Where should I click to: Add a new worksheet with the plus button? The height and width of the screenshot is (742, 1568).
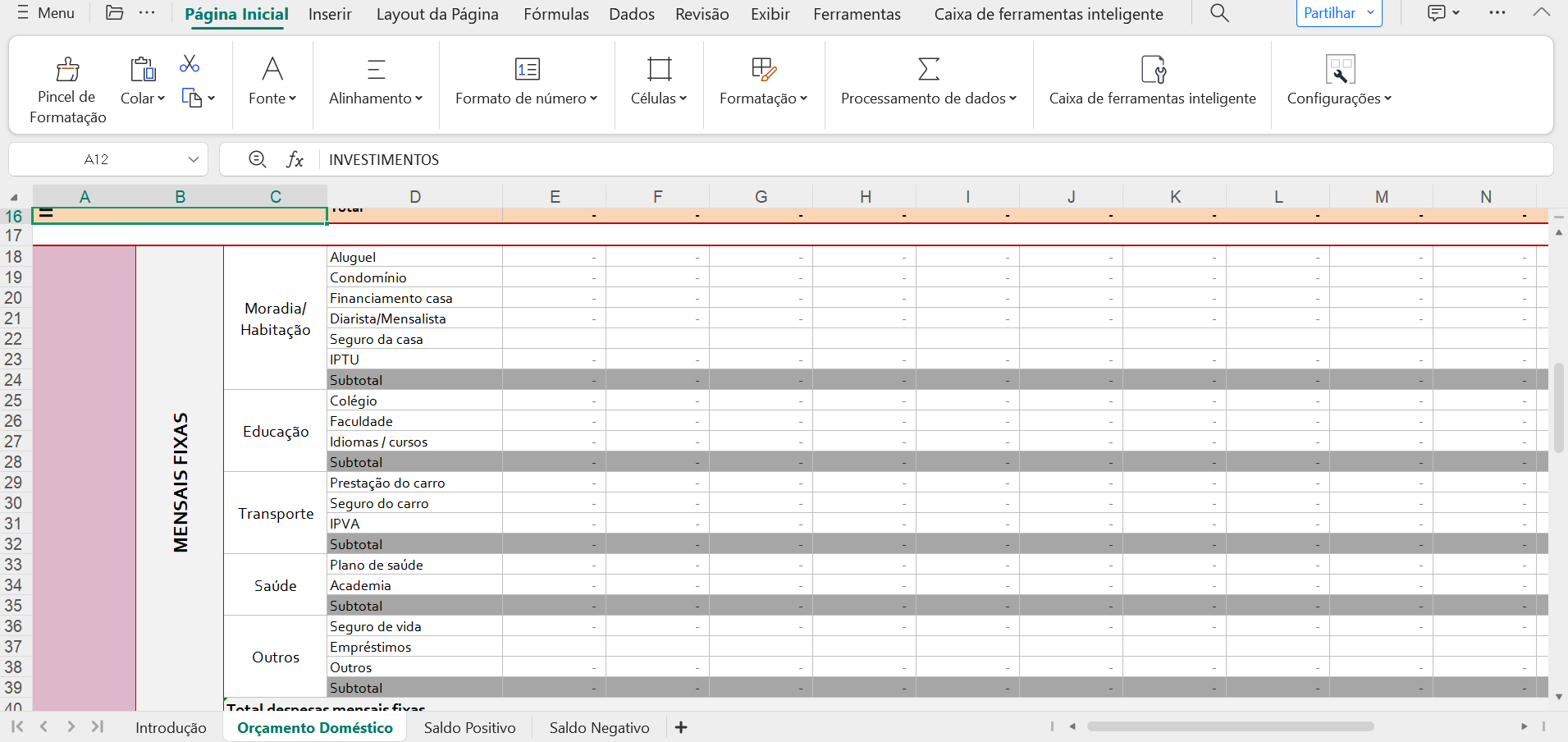click(681, 727)
